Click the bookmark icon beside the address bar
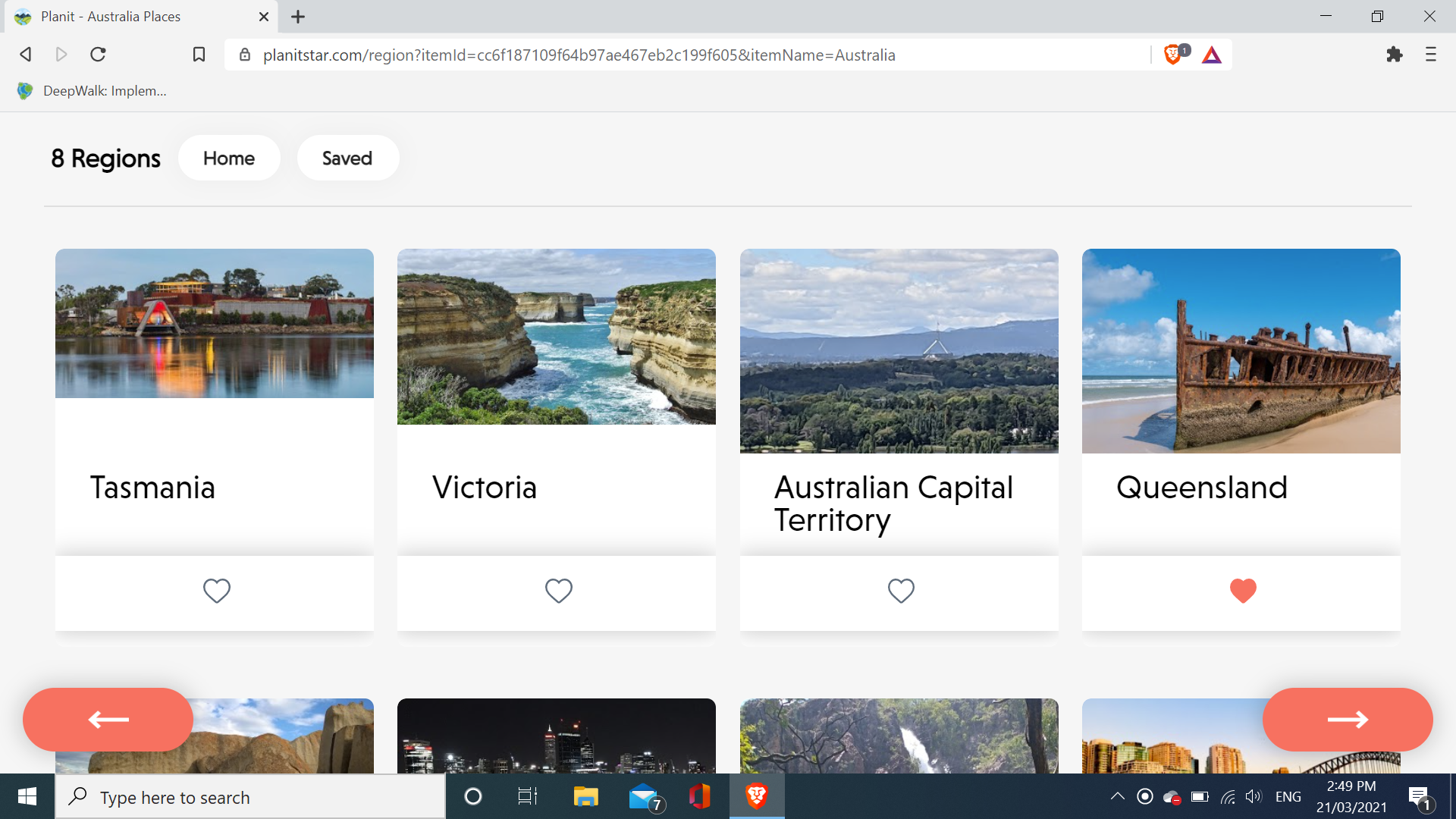This screenshot has height=819, width=1456. 199,55
